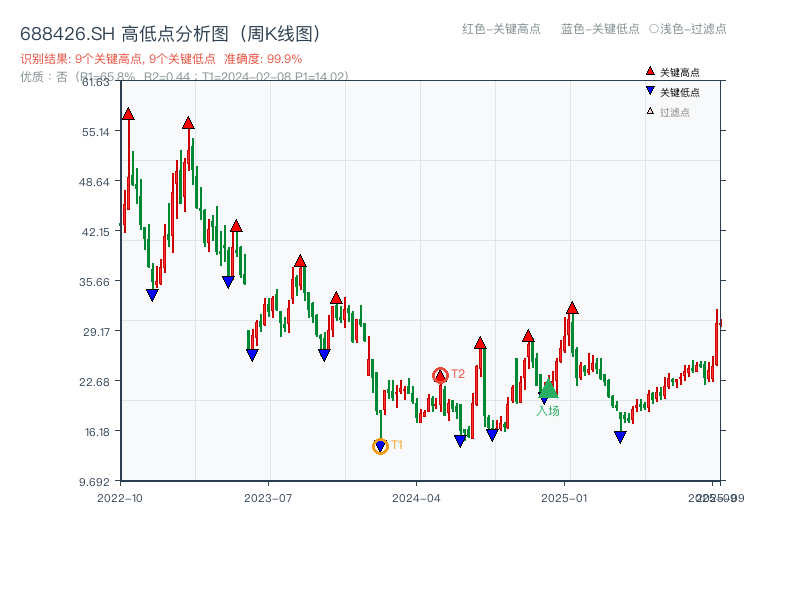The width and height of the screenshot is (800, 600).
Task: Select the blue 关键低点 triangle marker legend icon
Action: [650, 90]
